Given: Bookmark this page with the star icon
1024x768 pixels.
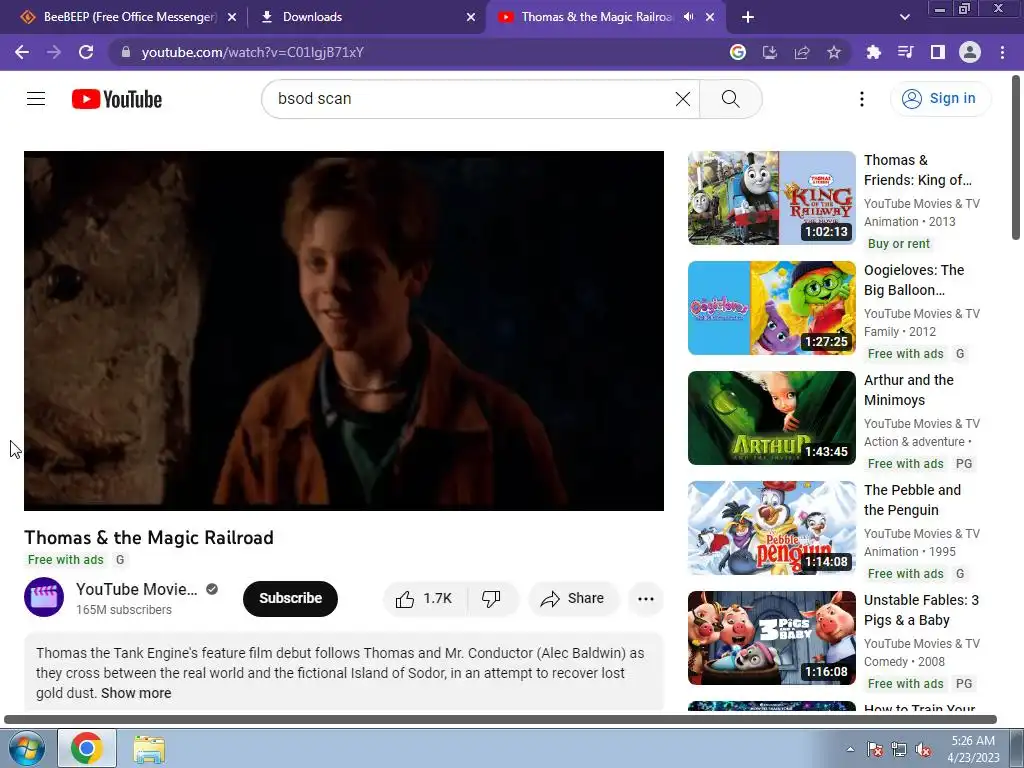Looking at the screenshot, I should tap(833, 52).
